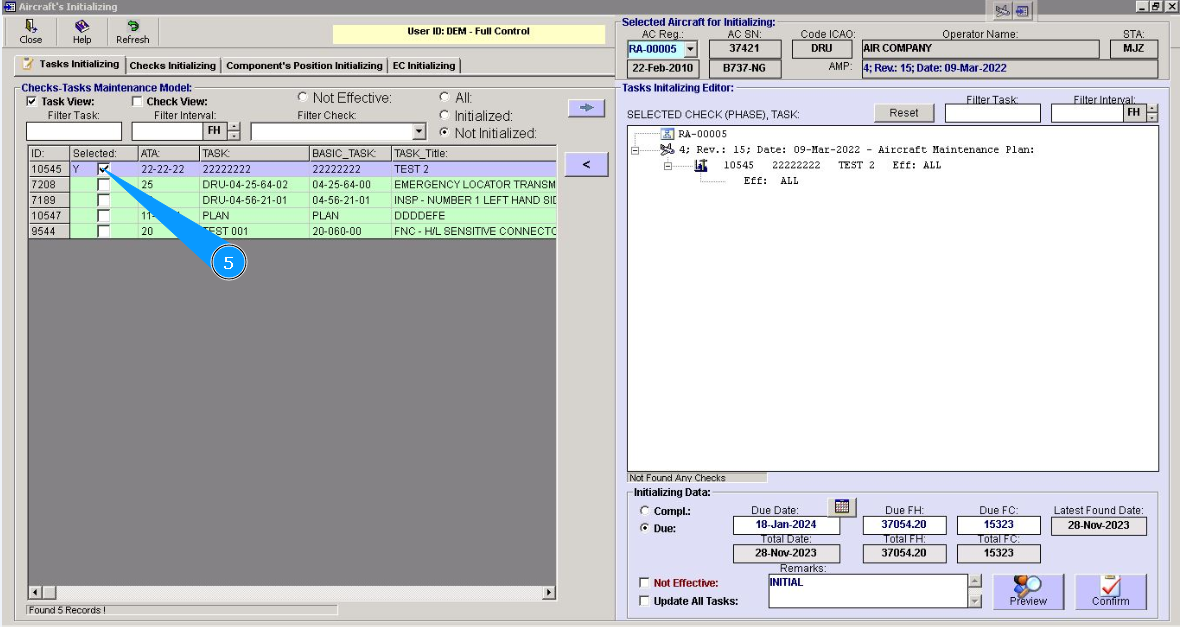Open the Filter Check dropdown
Viewport: 1180px width, 633px height.
coord(419,132)
